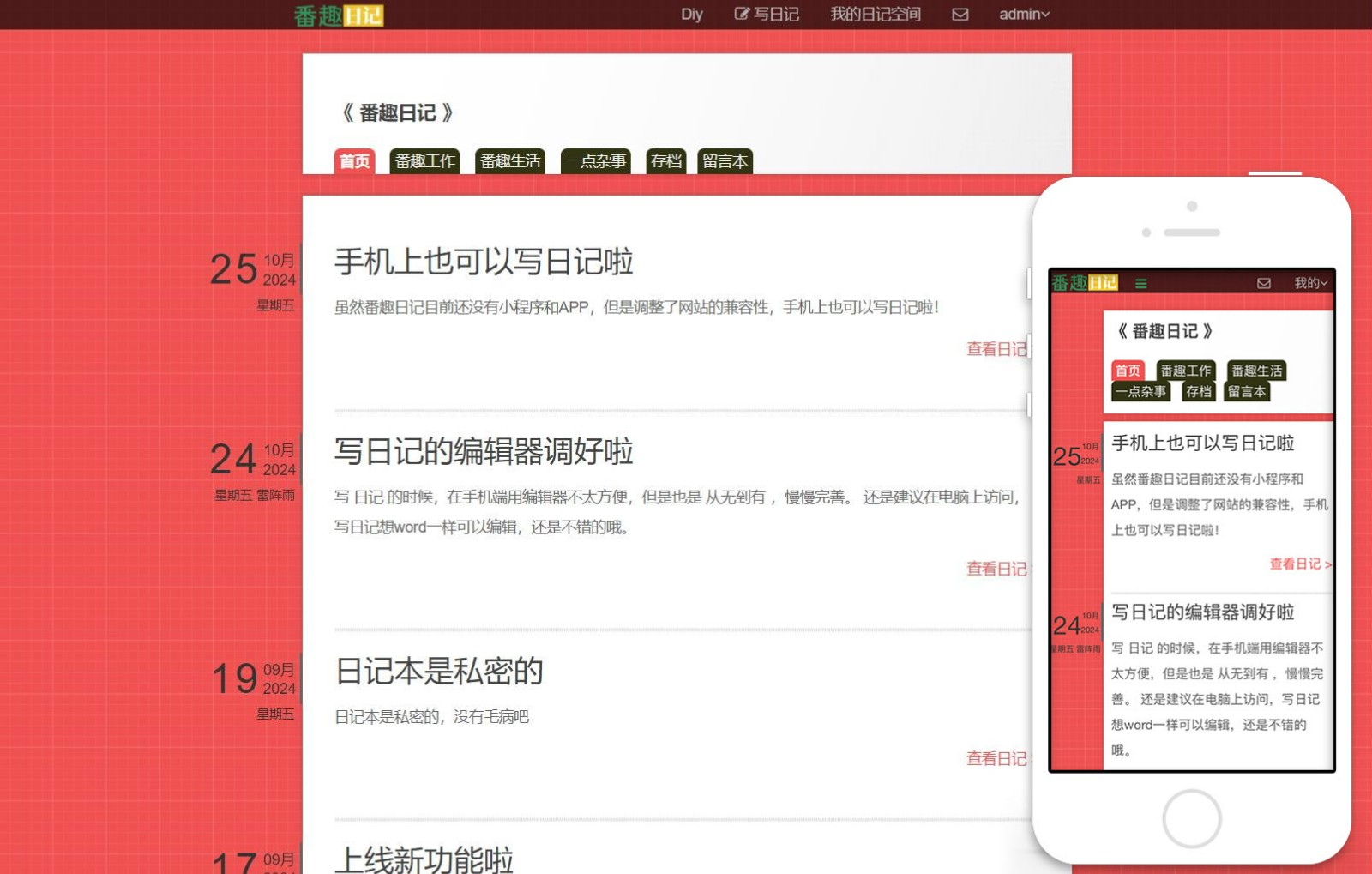Viewport: 1372px width, 874px height.
Task: Click the 番趣日记 logo in top bar
Action: 339,15
